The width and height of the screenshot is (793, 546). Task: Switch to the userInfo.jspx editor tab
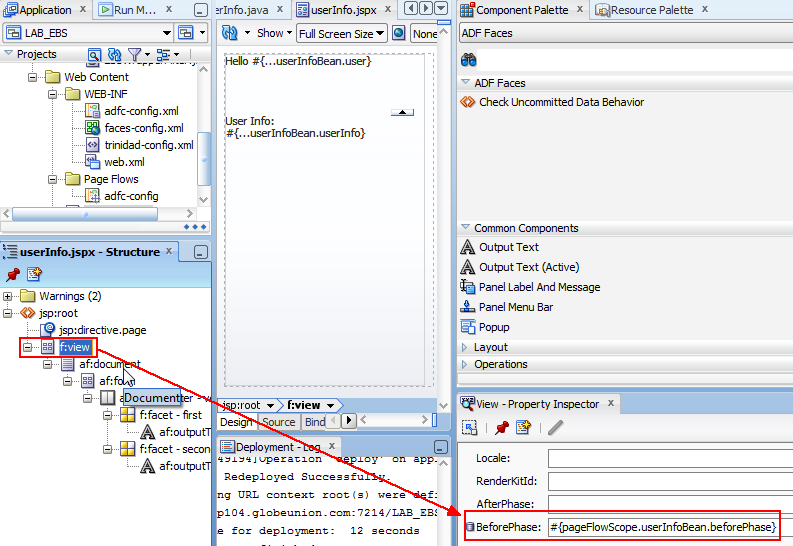344,10
